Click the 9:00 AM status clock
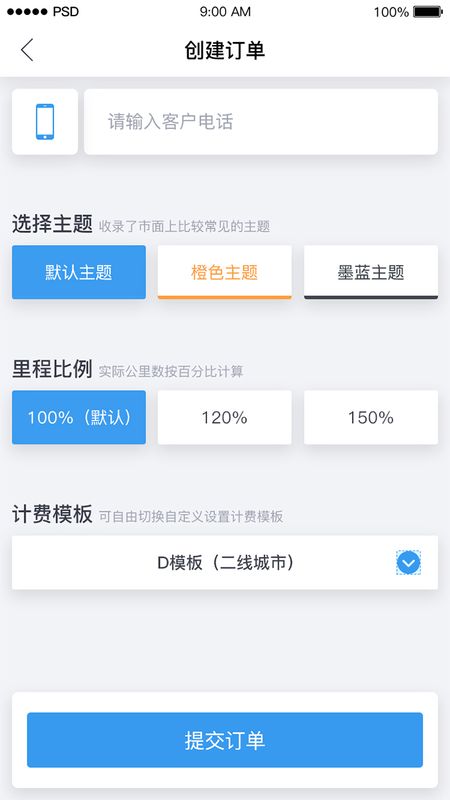The image size is (450, 800). 225,12
